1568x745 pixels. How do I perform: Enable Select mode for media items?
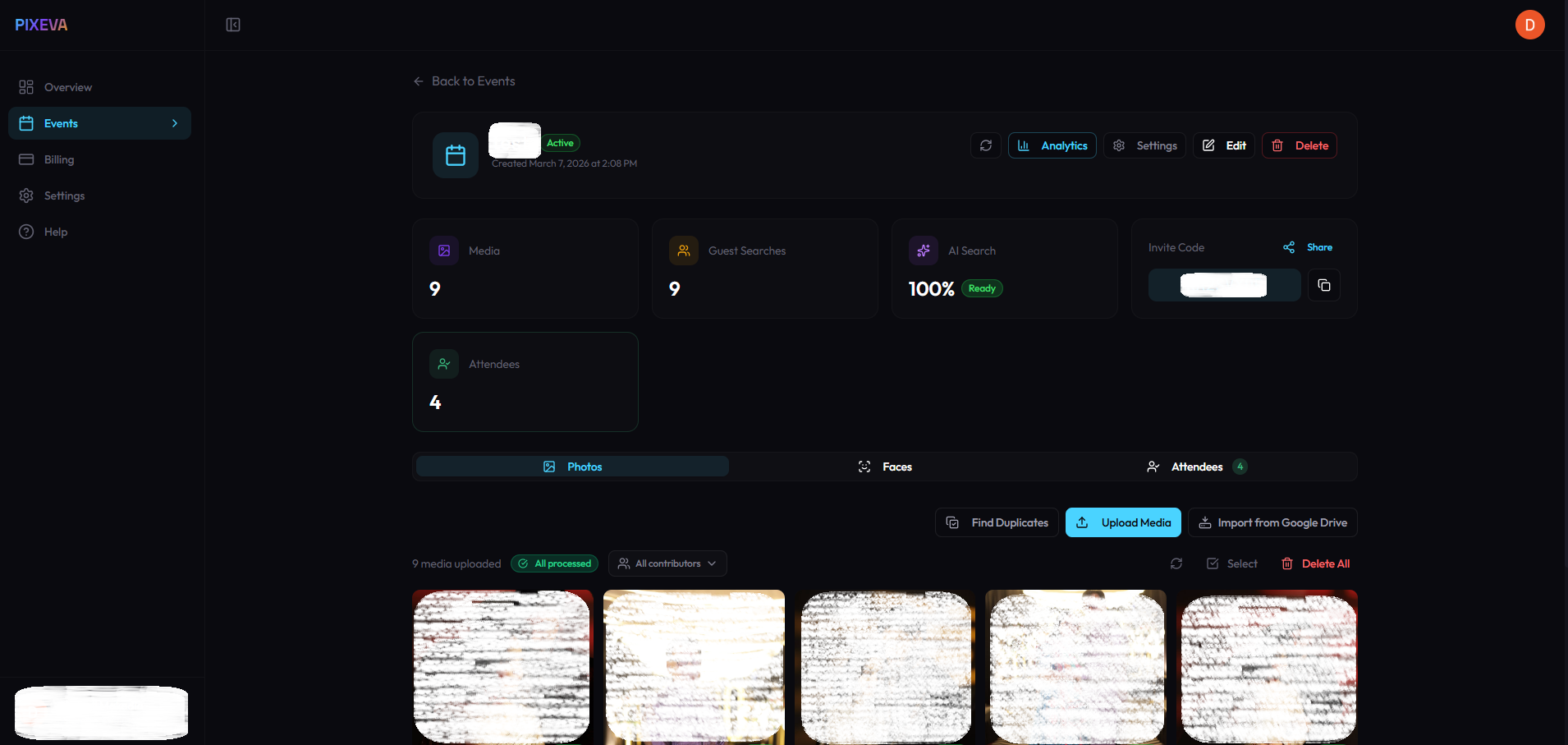tap(1232, 563)
